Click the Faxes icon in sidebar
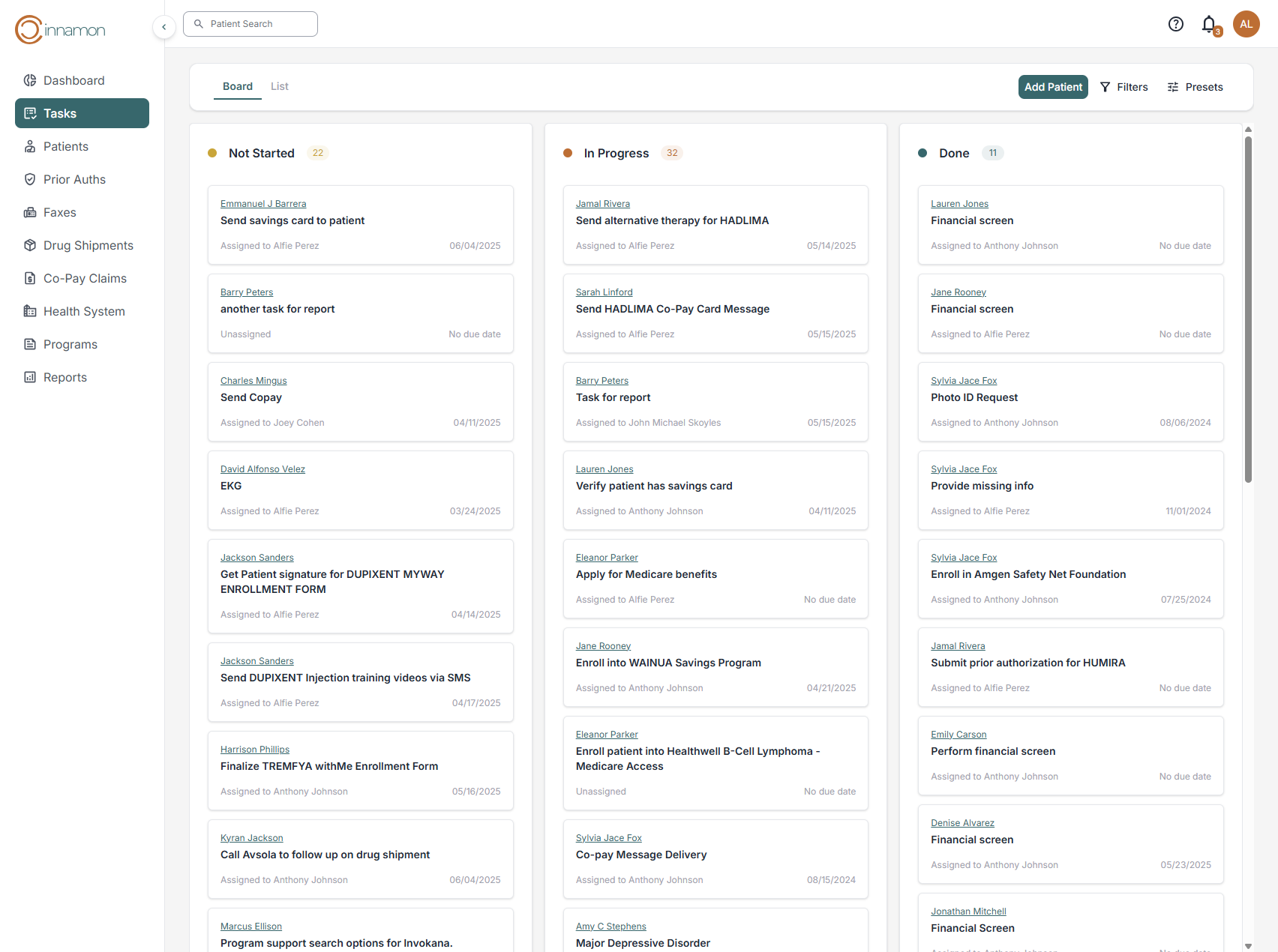This screenshot has width=1278, height=952. tap(30, 212)
